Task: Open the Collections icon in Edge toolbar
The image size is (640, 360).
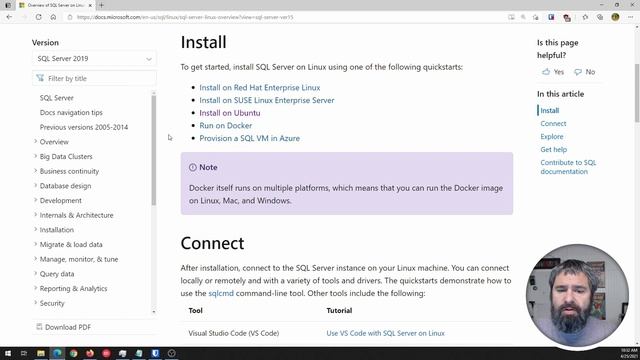Action: pos(600,17)
